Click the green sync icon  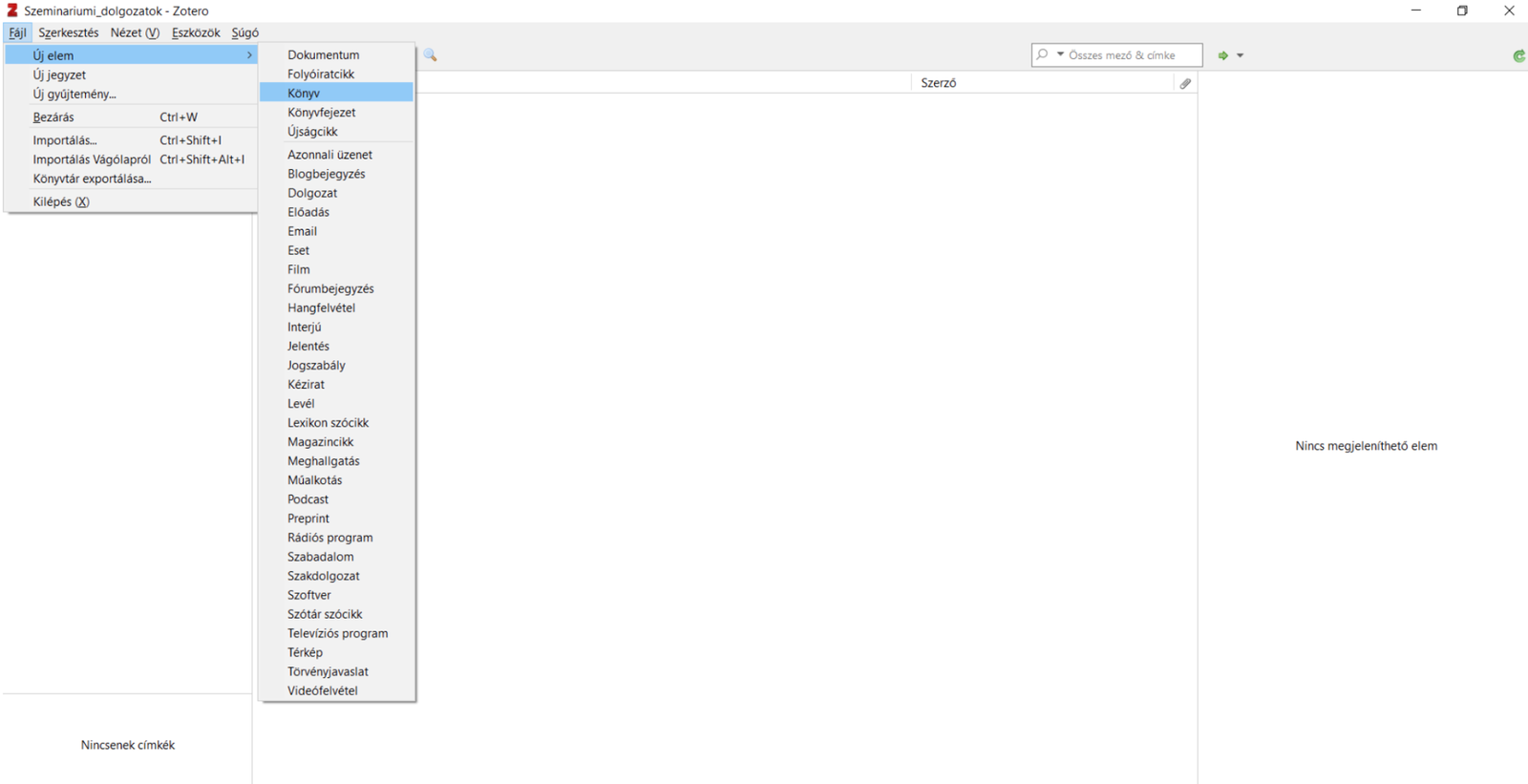coord(1518,55)
